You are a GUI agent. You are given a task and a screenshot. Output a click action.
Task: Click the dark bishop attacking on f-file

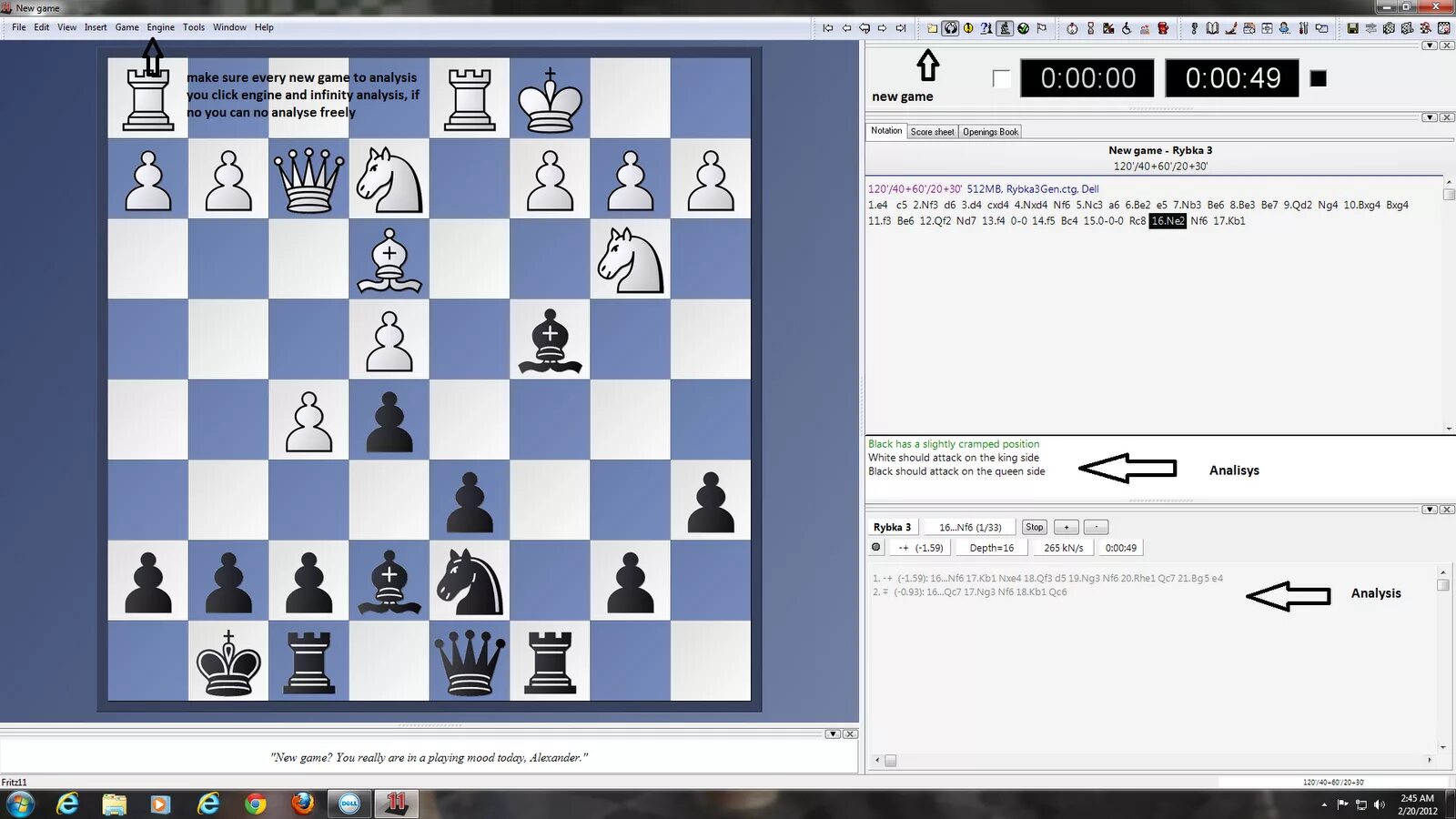(x=550, y=340)
